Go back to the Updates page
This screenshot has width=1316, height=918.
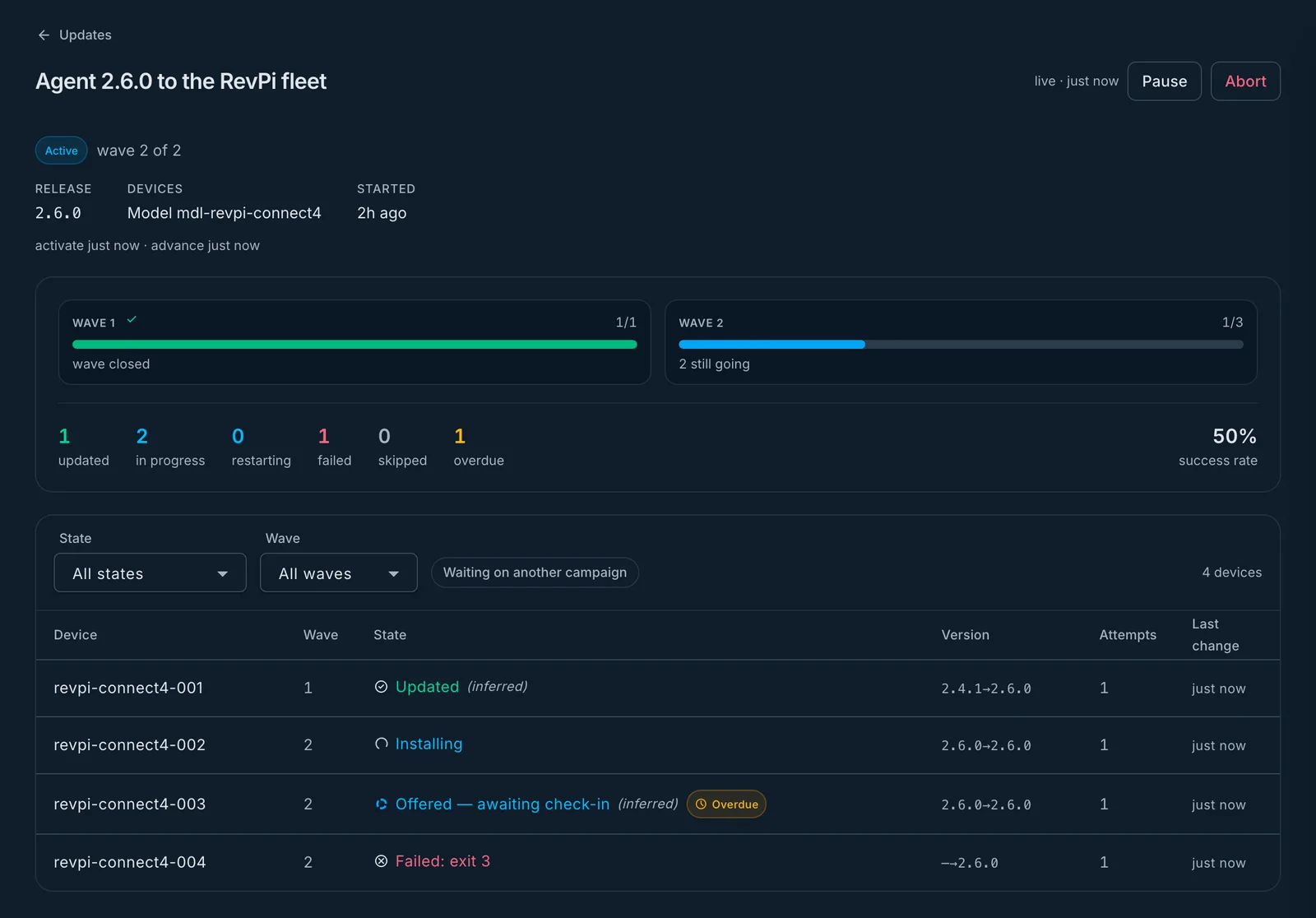pyautogui.click(x=74, y=35)
